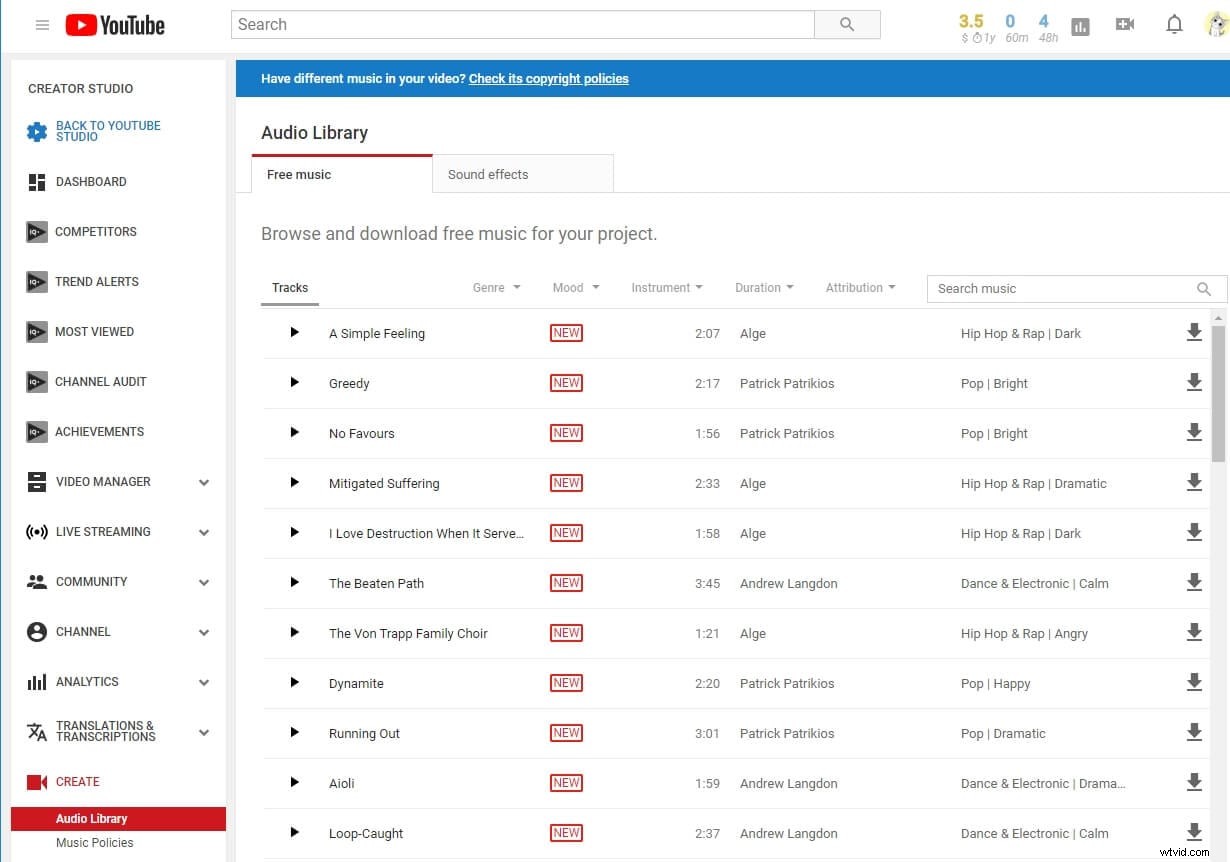Open Music Policies in the sidebar
This screenshot has width=1230, height=862.
96,843
